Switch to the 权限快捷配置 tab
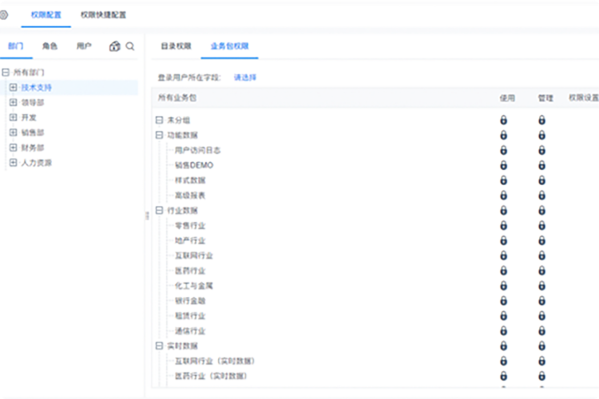The image size is (599, 399). [103, 15]
